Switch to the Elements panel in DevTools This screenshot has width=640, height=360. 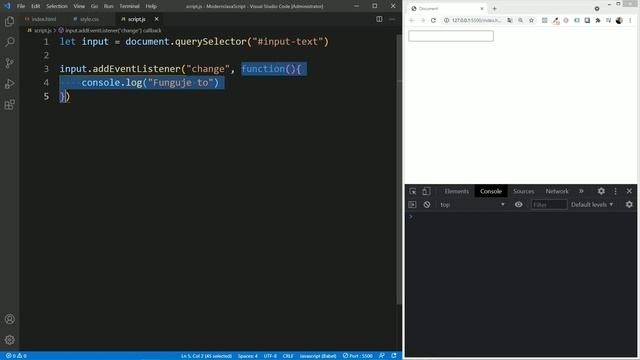456,191
